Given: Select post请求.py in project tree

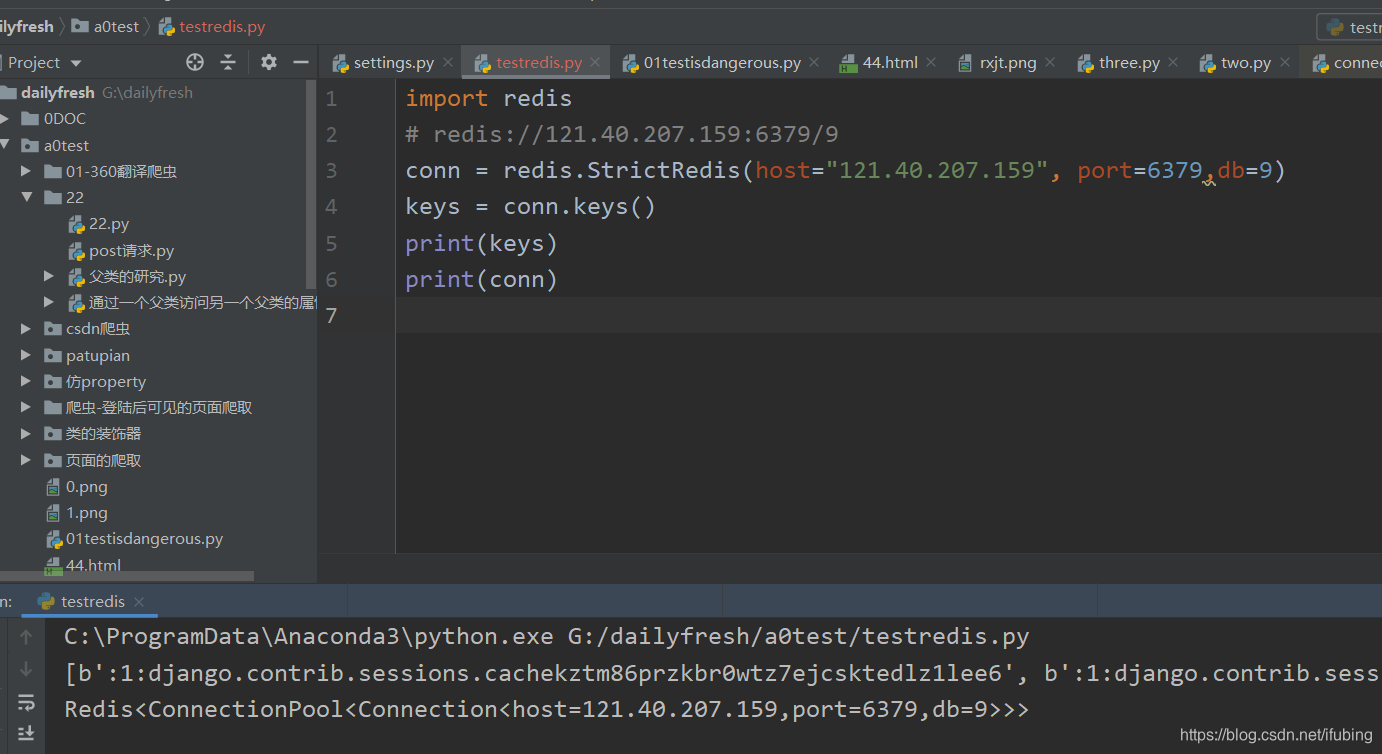Looking at the screenshot, I should point(121,250).
